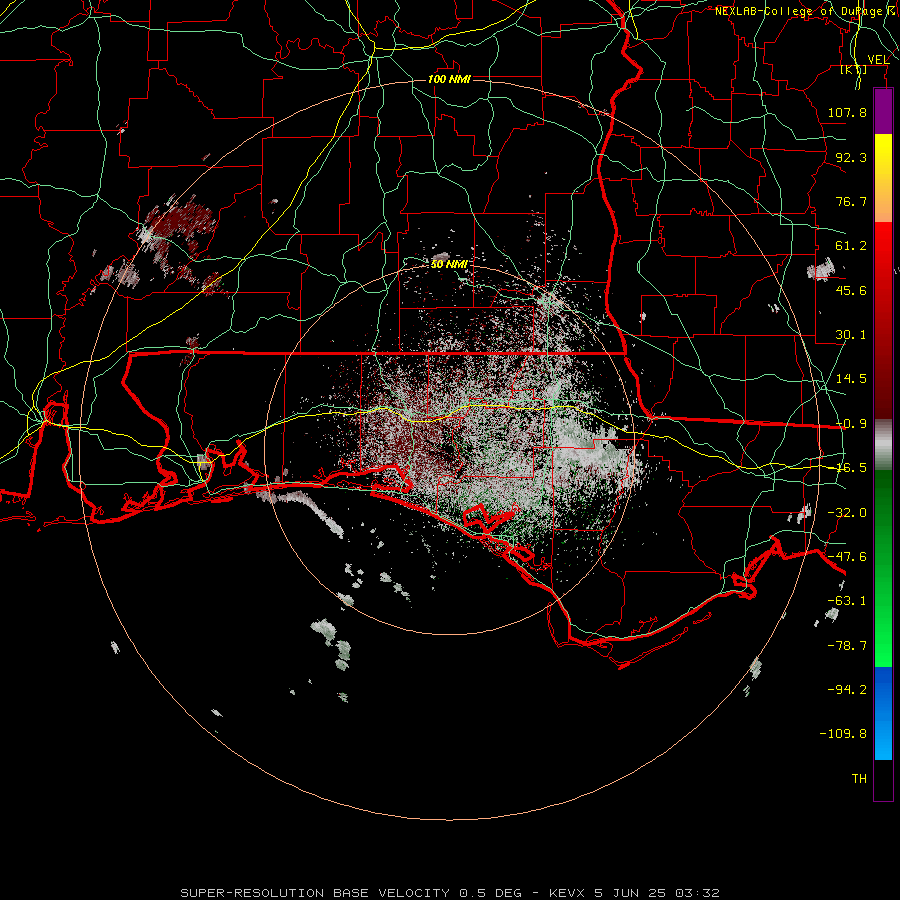The image size is (900, 900).
Task: Click the 50 NMI range ring label
Action: 449,264
